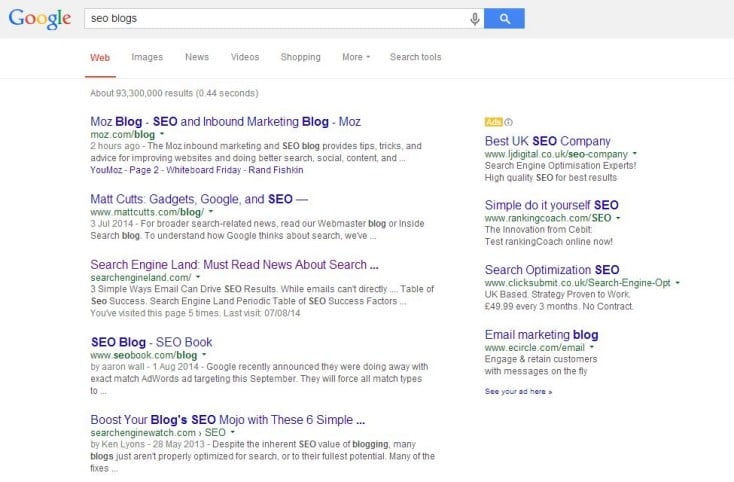Screen dimensions: 734x482
Task: Switch to the Images tab
Action: [x=147, y=57]
